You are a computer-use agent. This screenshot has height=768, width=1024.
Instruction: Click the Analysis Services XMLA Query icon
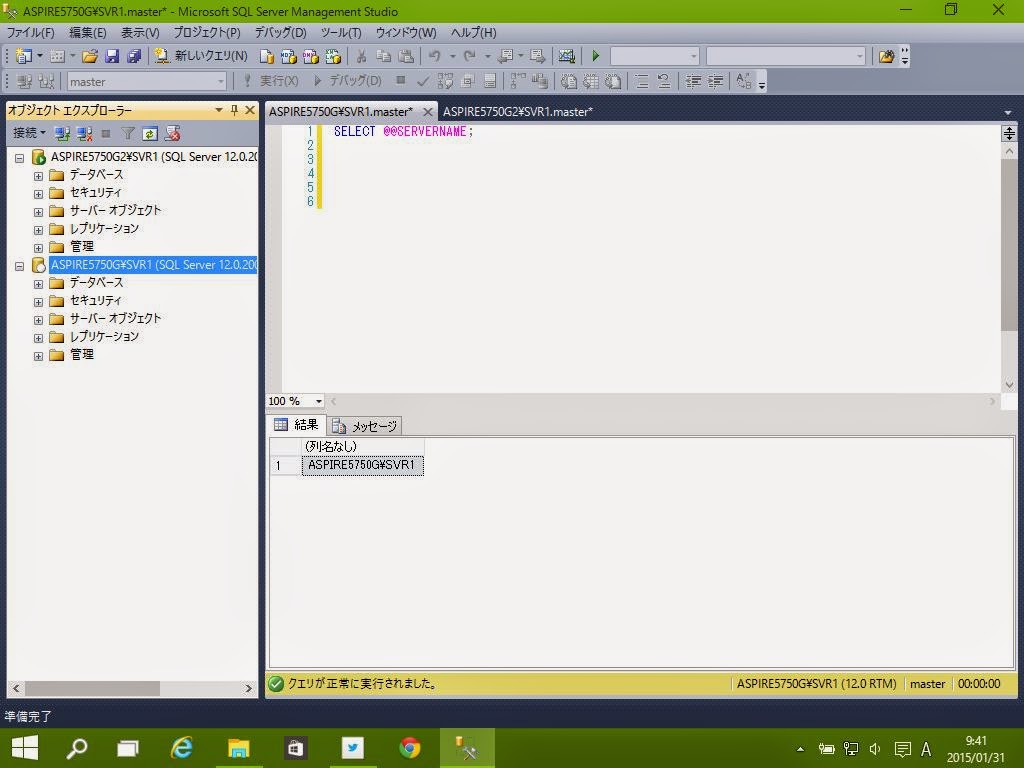(x=333, y=57)
